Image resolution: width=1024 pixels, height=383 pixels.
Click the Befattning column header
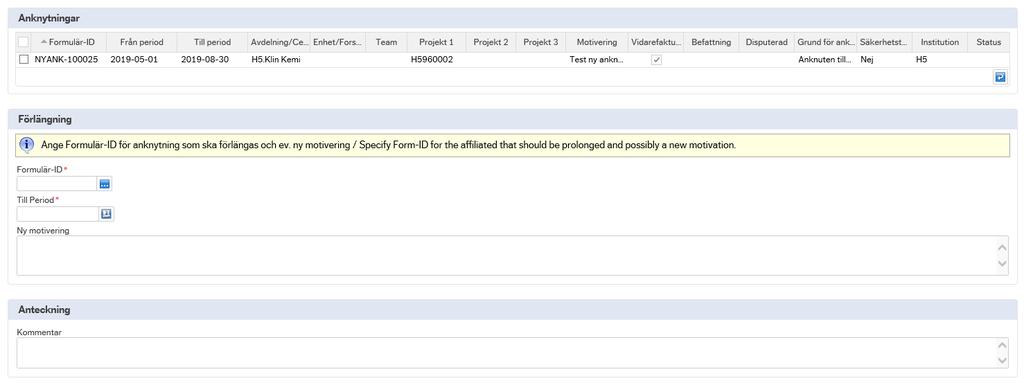(x=711, y=42)
